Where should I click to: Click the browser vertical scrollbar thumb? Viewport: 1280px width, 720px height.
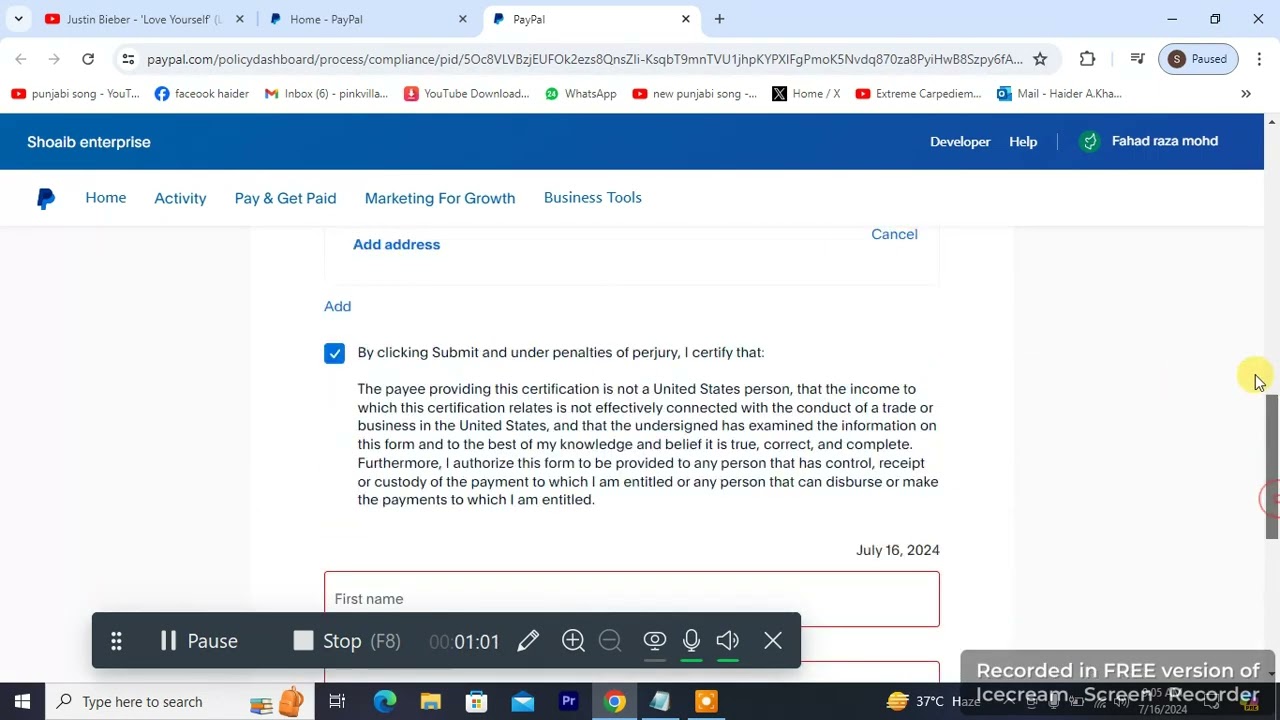coord(1272,467)
